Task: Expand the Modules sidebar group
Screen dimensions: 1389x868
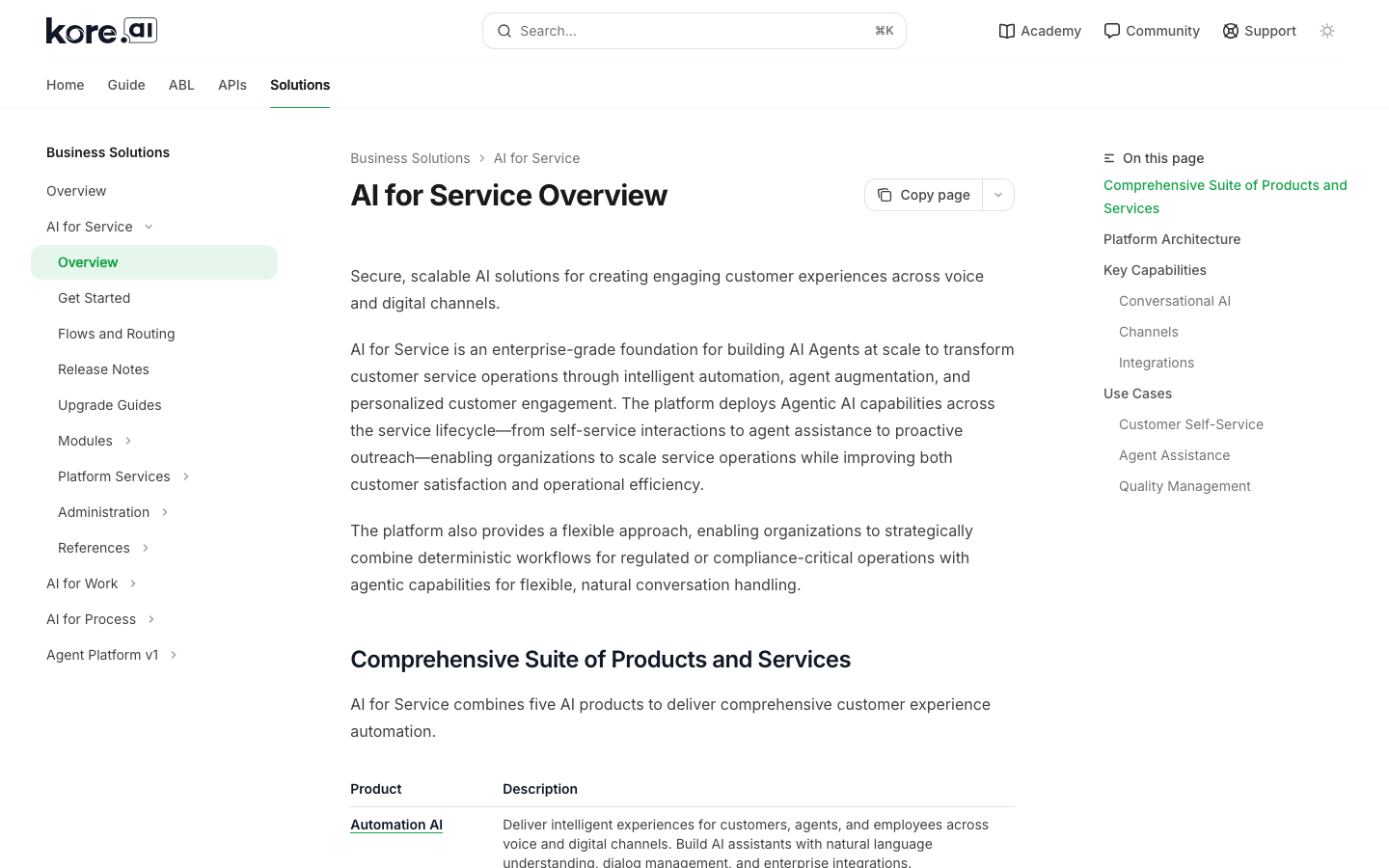Action: pyautogui.click(x=128, y=441)
